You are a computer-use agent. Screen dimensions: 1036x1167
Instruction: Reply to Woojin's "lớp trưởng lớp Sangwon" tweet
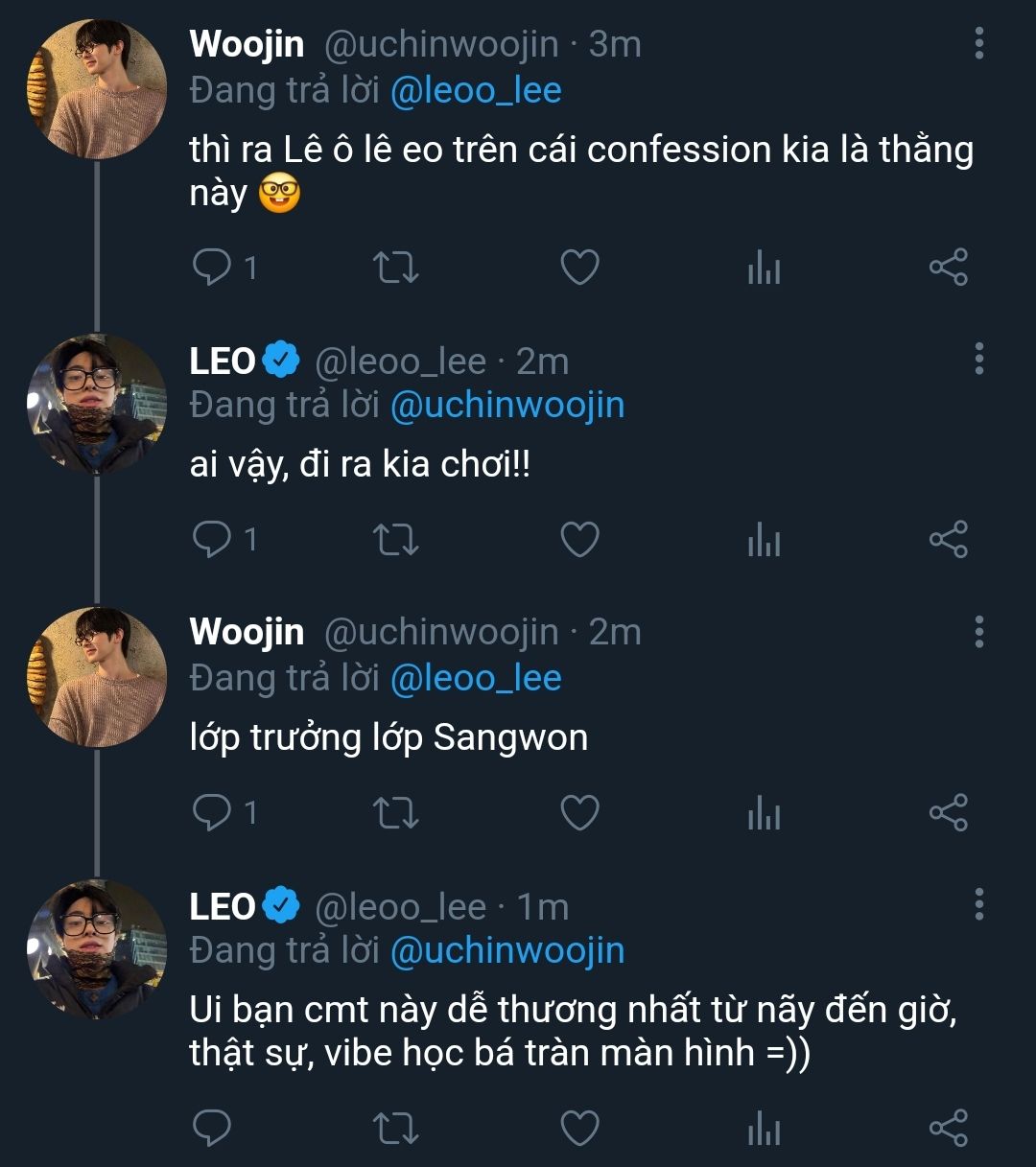pyautogui.click(x=212, y=812)
